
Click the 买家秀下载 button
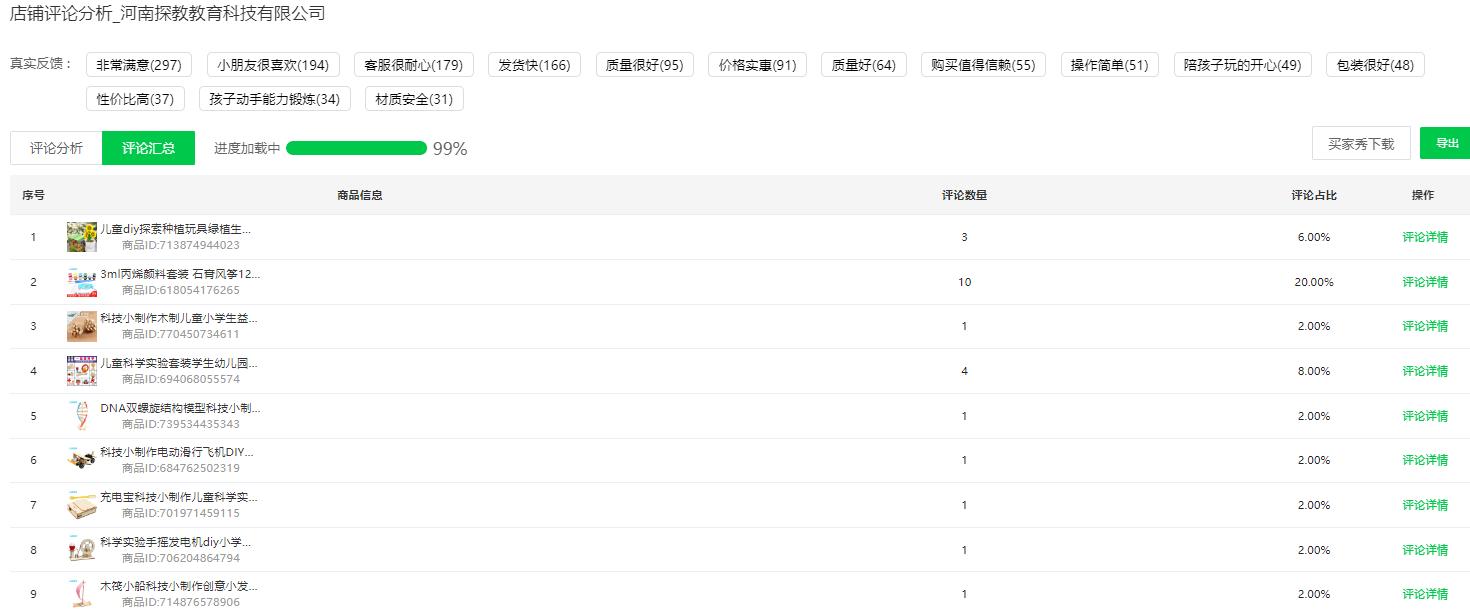[1360, 144]
